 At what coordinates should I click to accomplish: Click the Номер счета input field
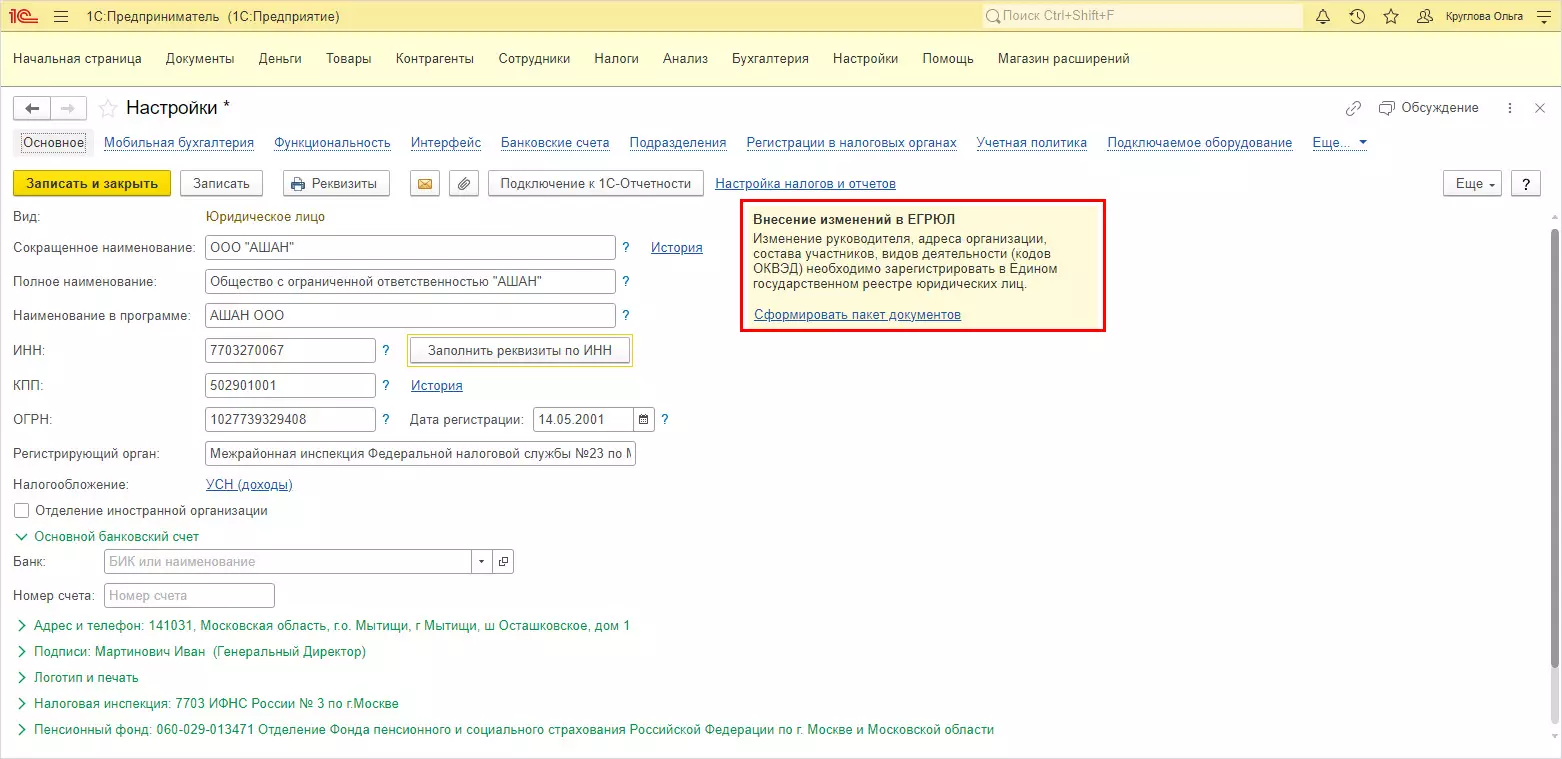click(x=189, y=596)
